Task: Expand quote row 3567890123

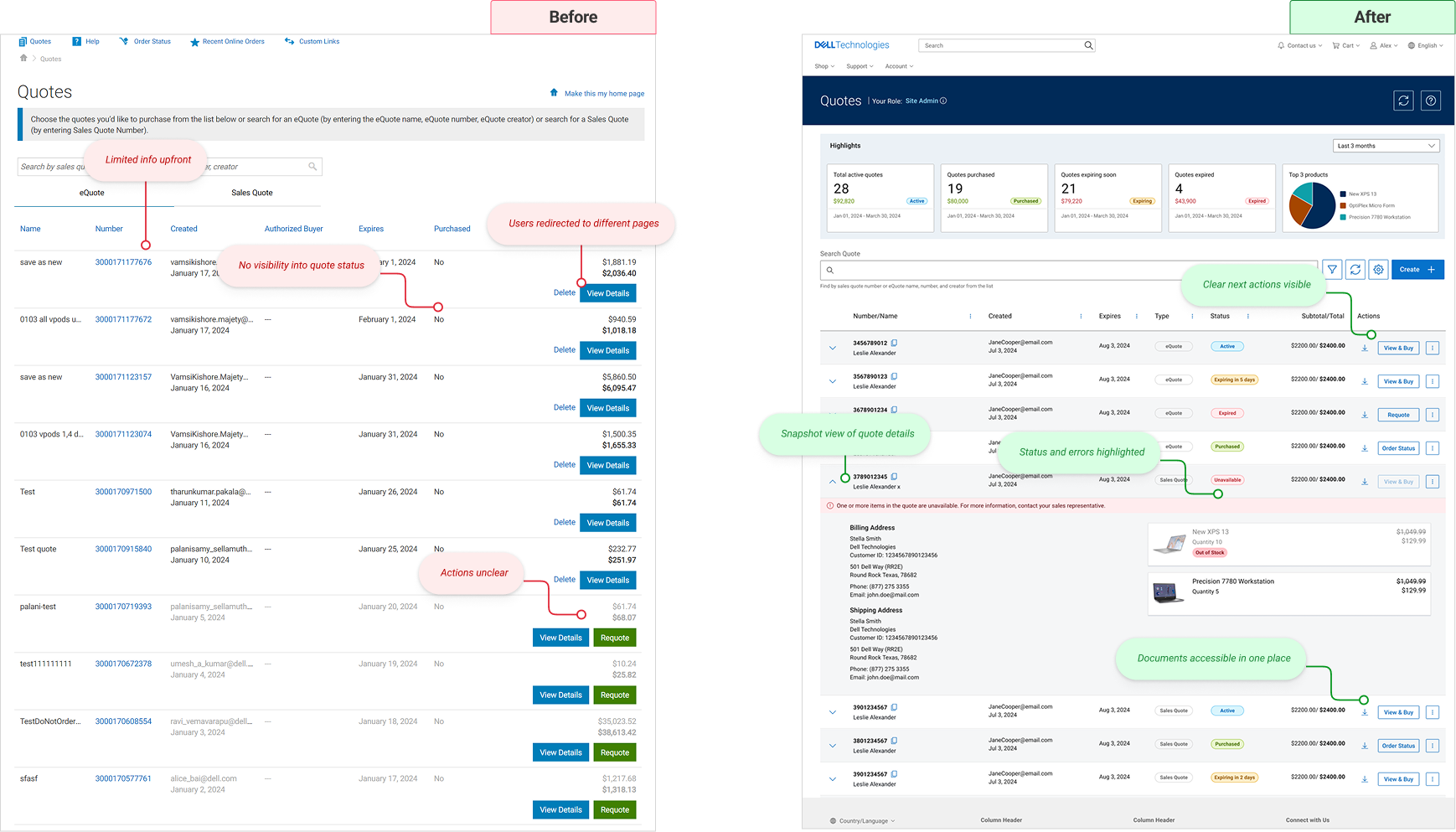Action: pyautogui.click(x=833, y=381)
